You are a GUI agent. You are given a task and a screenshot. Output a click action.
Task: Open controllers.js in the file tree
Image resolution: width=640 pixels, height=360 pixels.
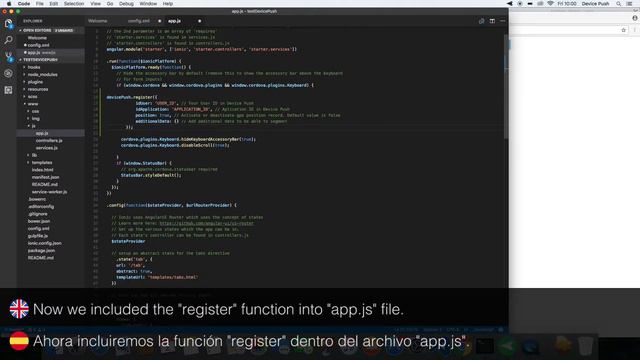(49, 141)
